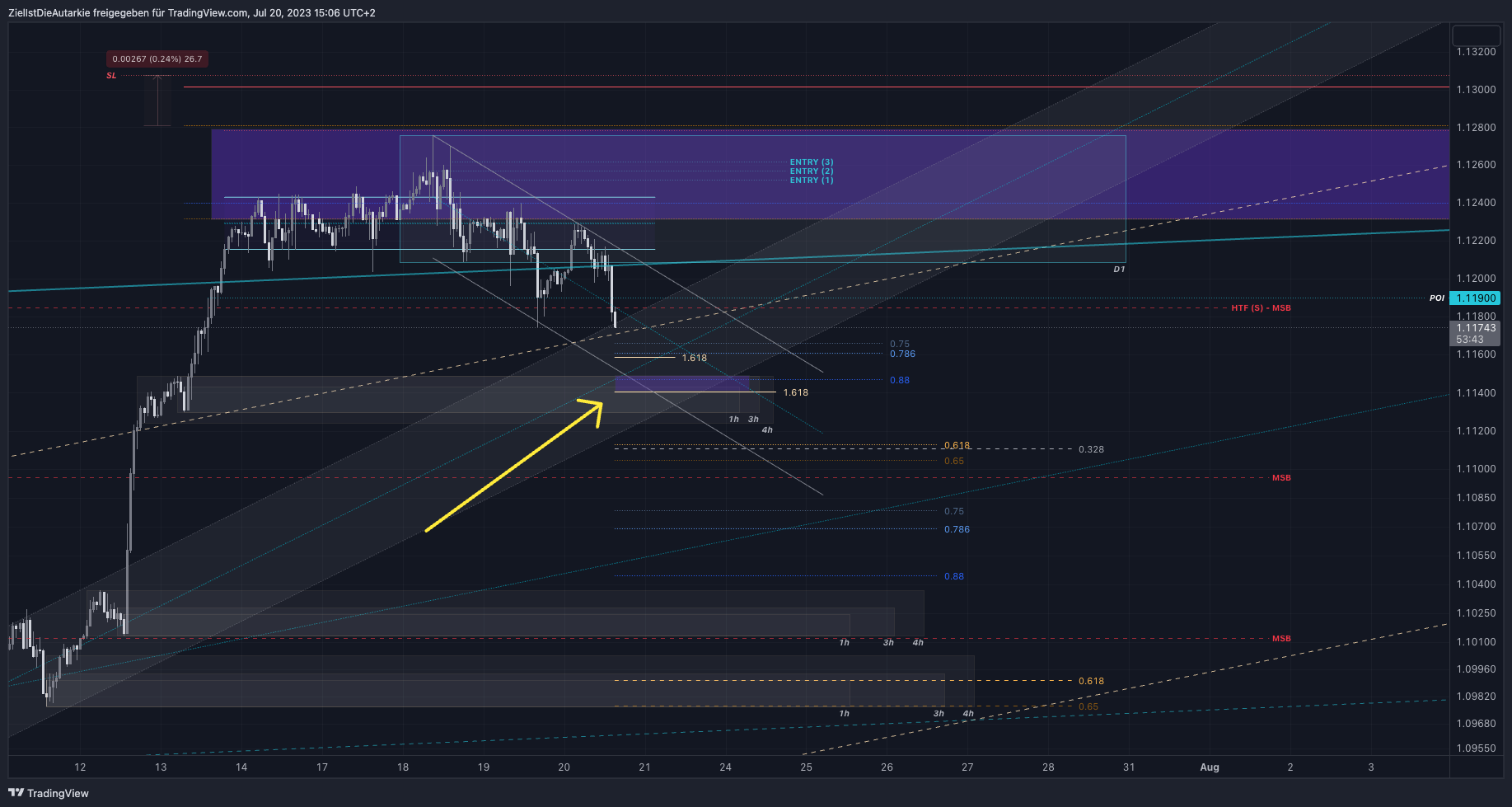Click the 0.328 Fibonacci level label

coord(1091,449)
